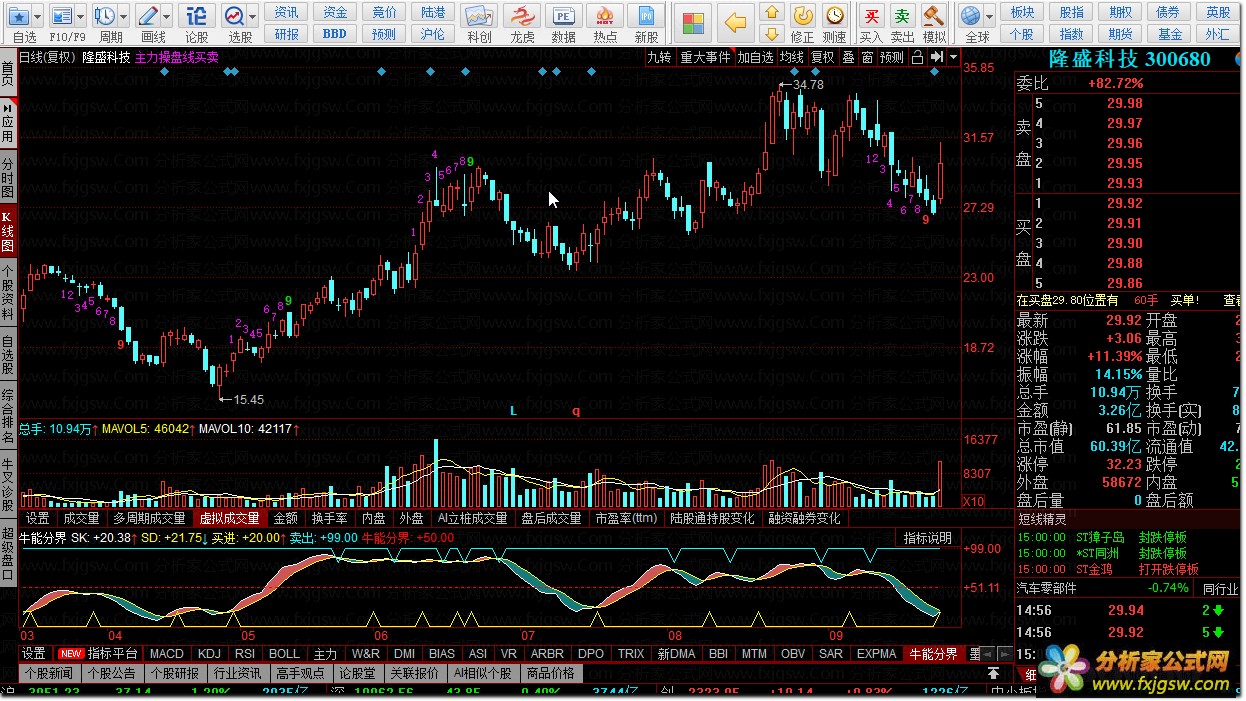Click the 板块 sector button
Image resolution: width=1246 pixels, height=701 pixels.
(1022, 12)
